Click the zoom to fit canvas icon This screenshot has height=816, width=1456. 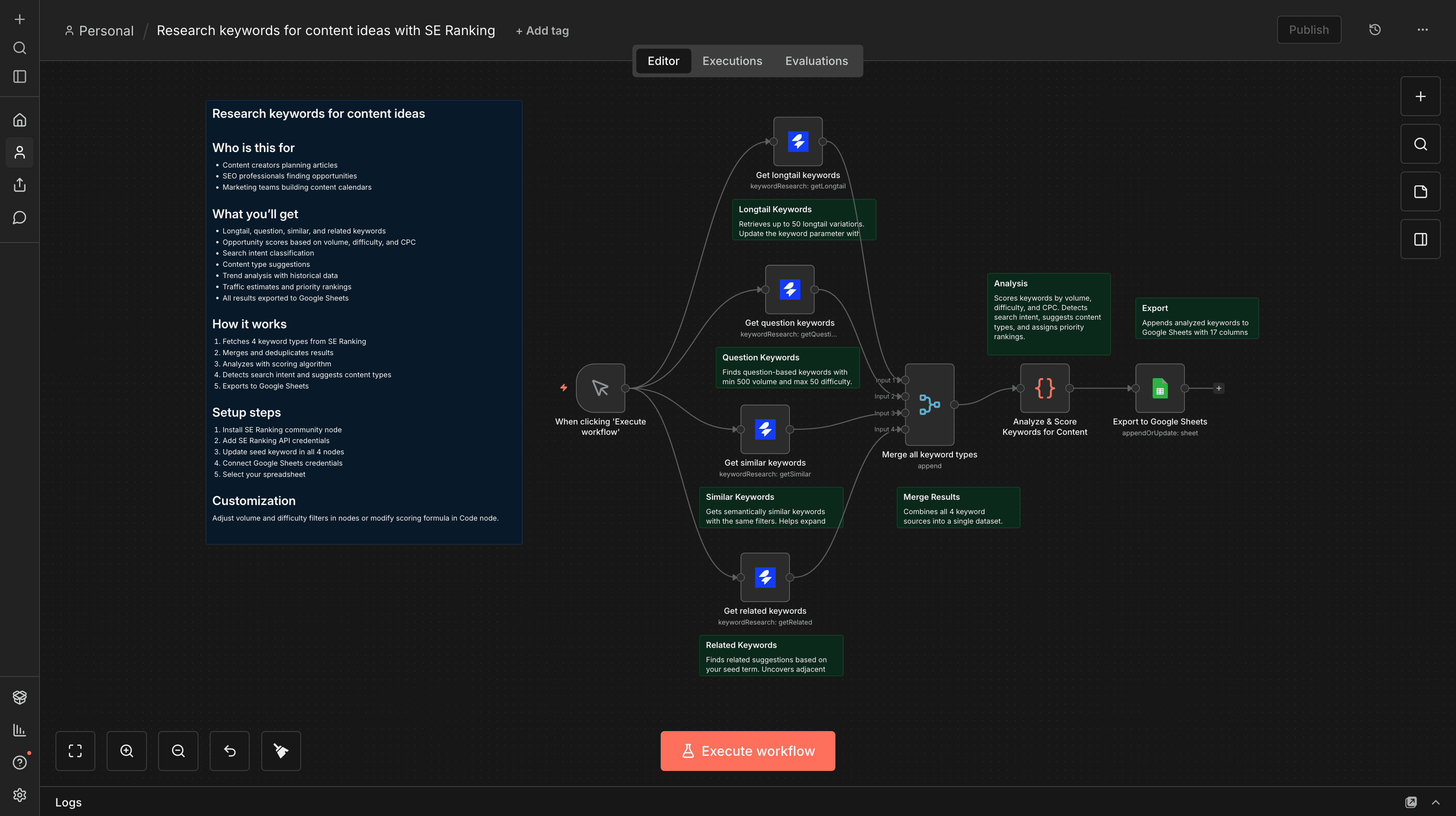(x=75, y=751)
